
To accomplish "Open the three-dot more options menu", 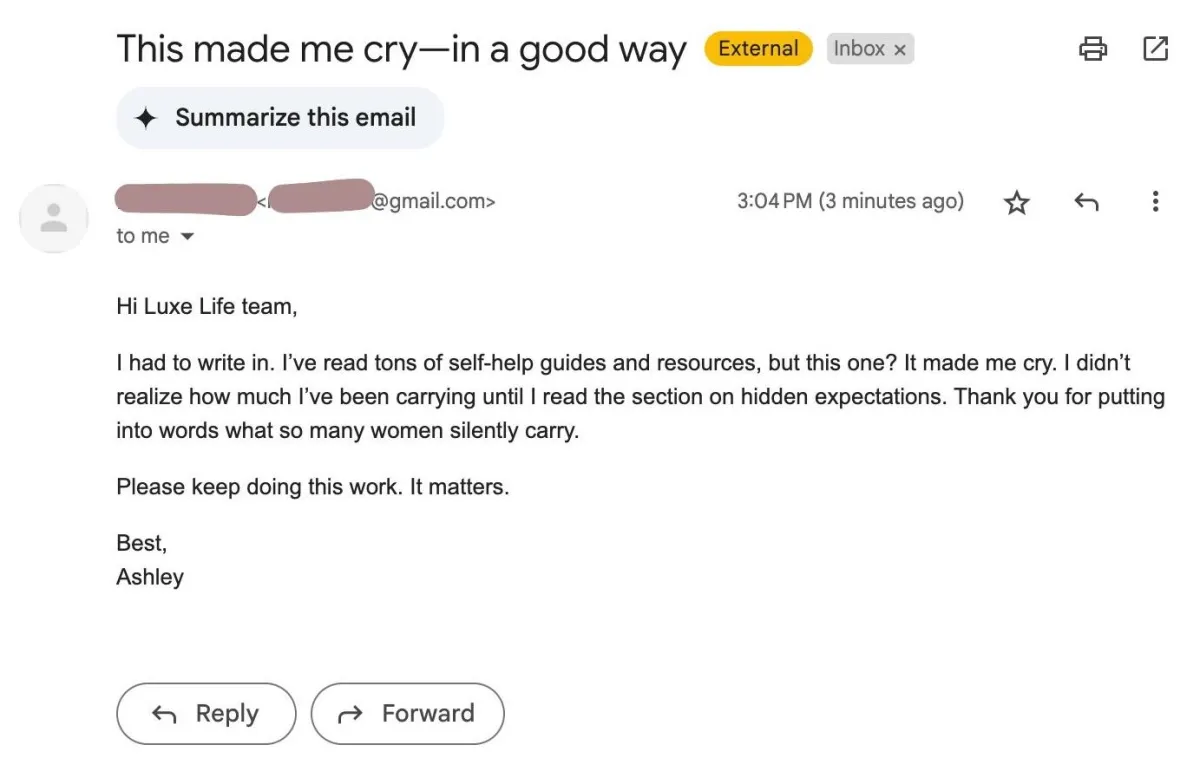I will (x=1155, y=202).
